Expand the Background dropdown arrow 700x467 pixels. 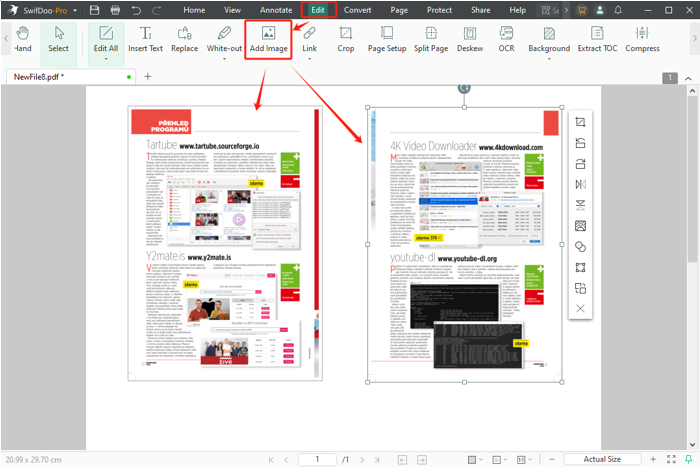coord(549,59)
